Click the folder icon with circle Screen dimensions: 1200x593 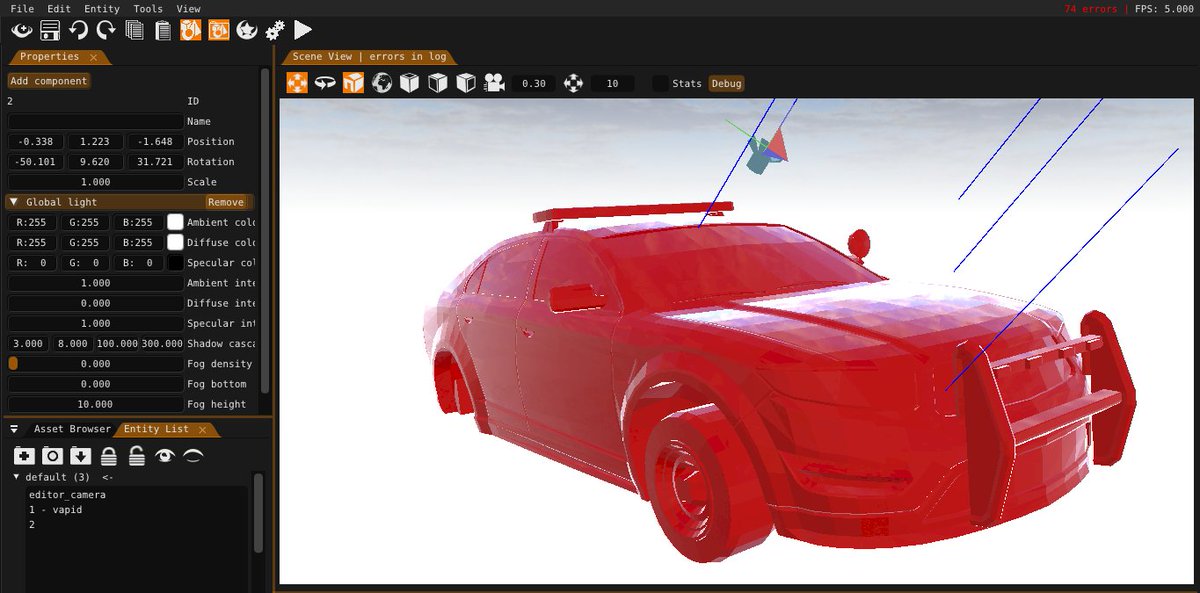[52, 456]
